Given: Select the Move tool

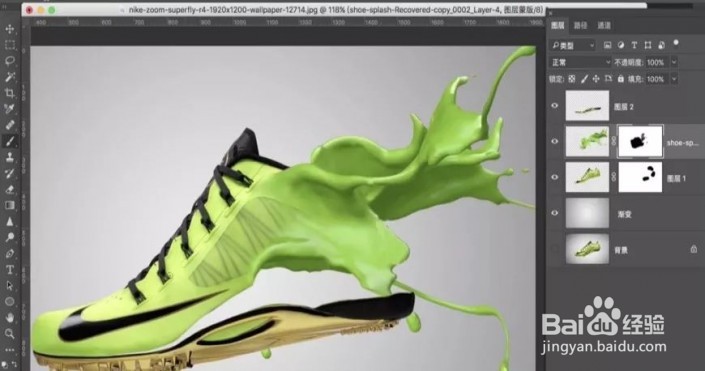Looking at the screenshot, I should [x=9, y=29].
